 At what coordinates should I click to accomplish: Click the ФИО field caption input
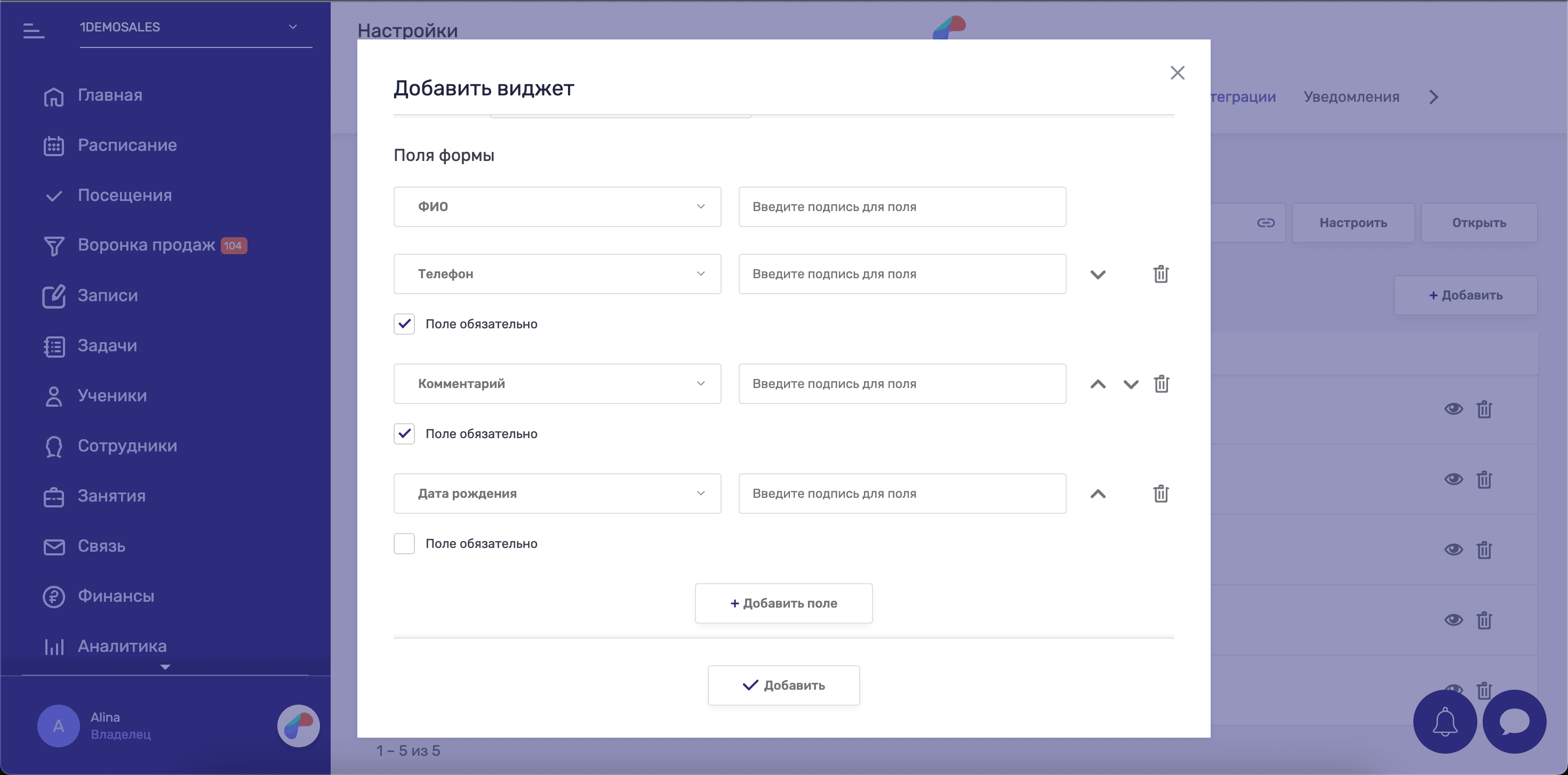point(901,207)
